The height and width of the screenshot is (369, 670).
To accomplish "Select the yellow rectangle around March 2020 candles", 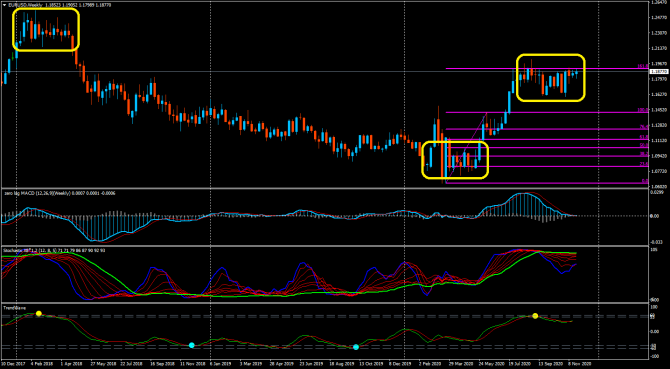I will 455,160.
